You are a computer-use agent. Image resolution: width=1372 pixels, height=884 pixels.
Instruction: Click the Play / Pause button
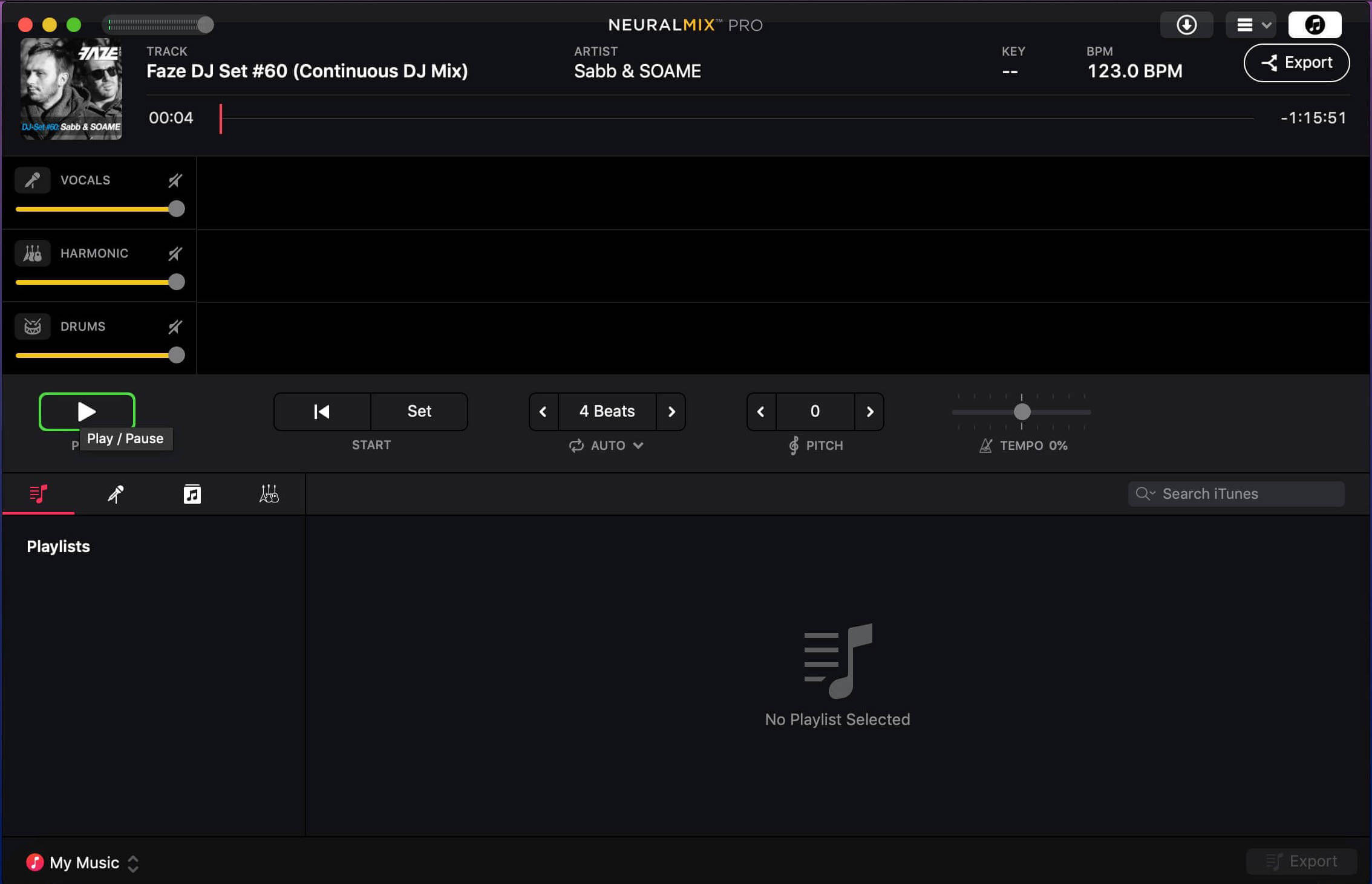pos(87,411)
